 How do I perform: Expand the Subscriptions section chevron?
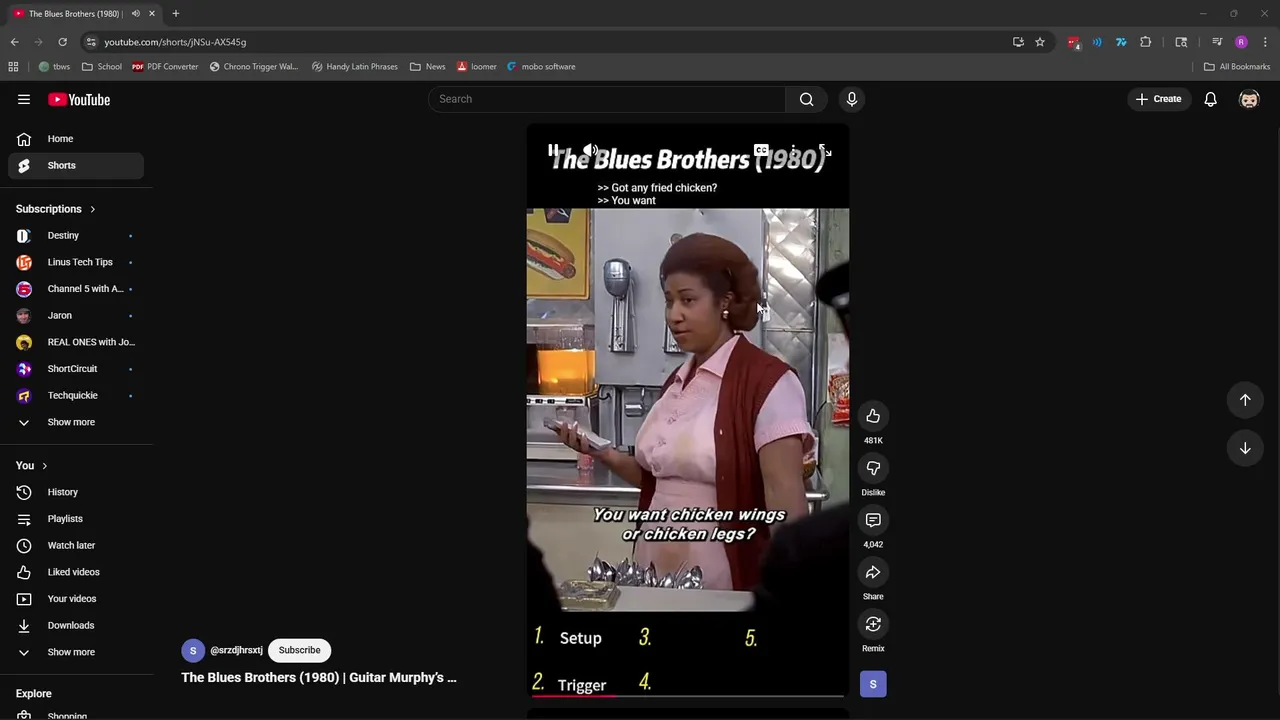pos(92,209)
